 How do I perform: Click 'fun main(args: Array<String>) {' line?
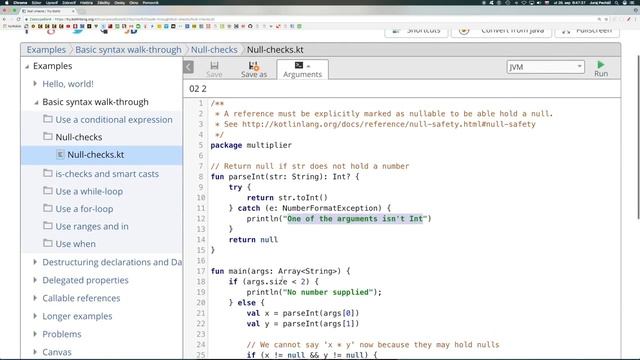[280, 271]
